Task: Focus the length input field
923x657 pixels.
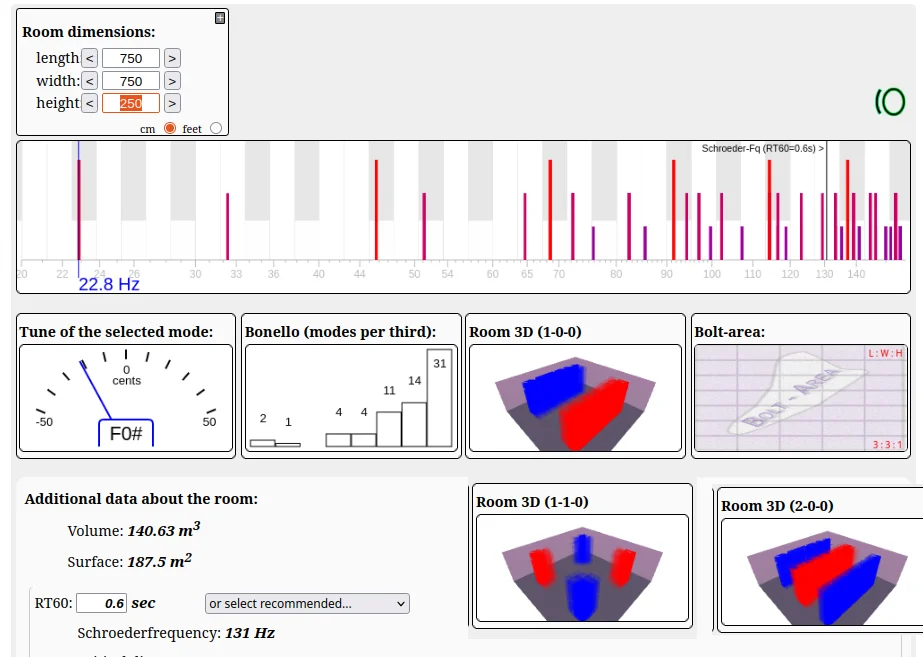Action: click(131, 58)
